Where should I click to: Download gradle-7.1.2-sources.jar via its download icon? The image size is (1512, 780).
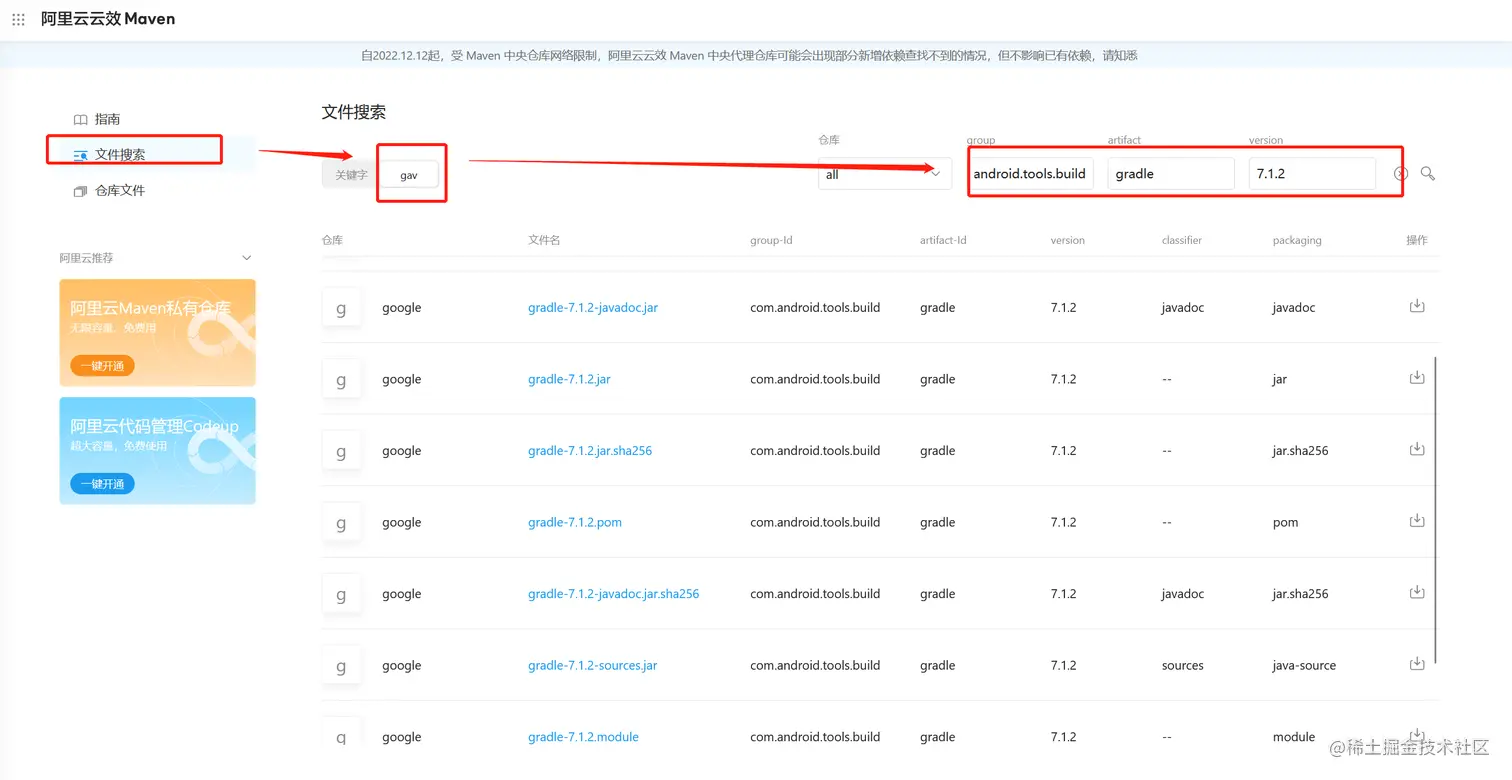pyautogui.click(x=1417, y=663)
